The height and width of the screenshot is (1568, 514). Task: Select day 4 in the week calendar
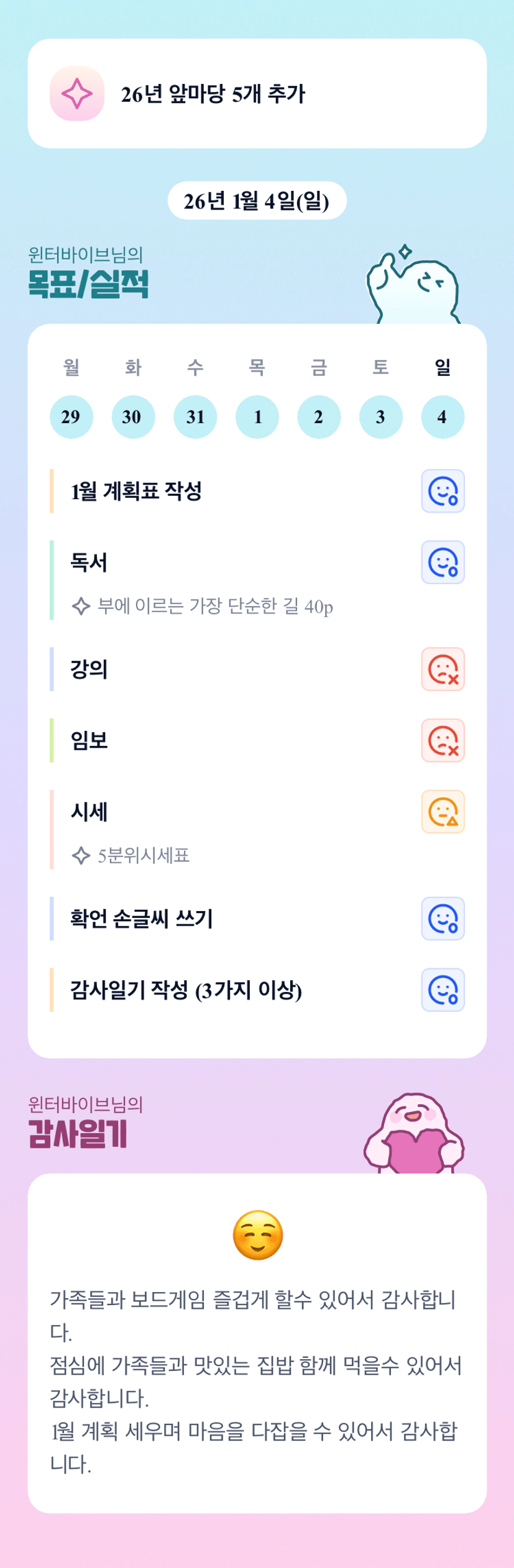tap(443, 417)
